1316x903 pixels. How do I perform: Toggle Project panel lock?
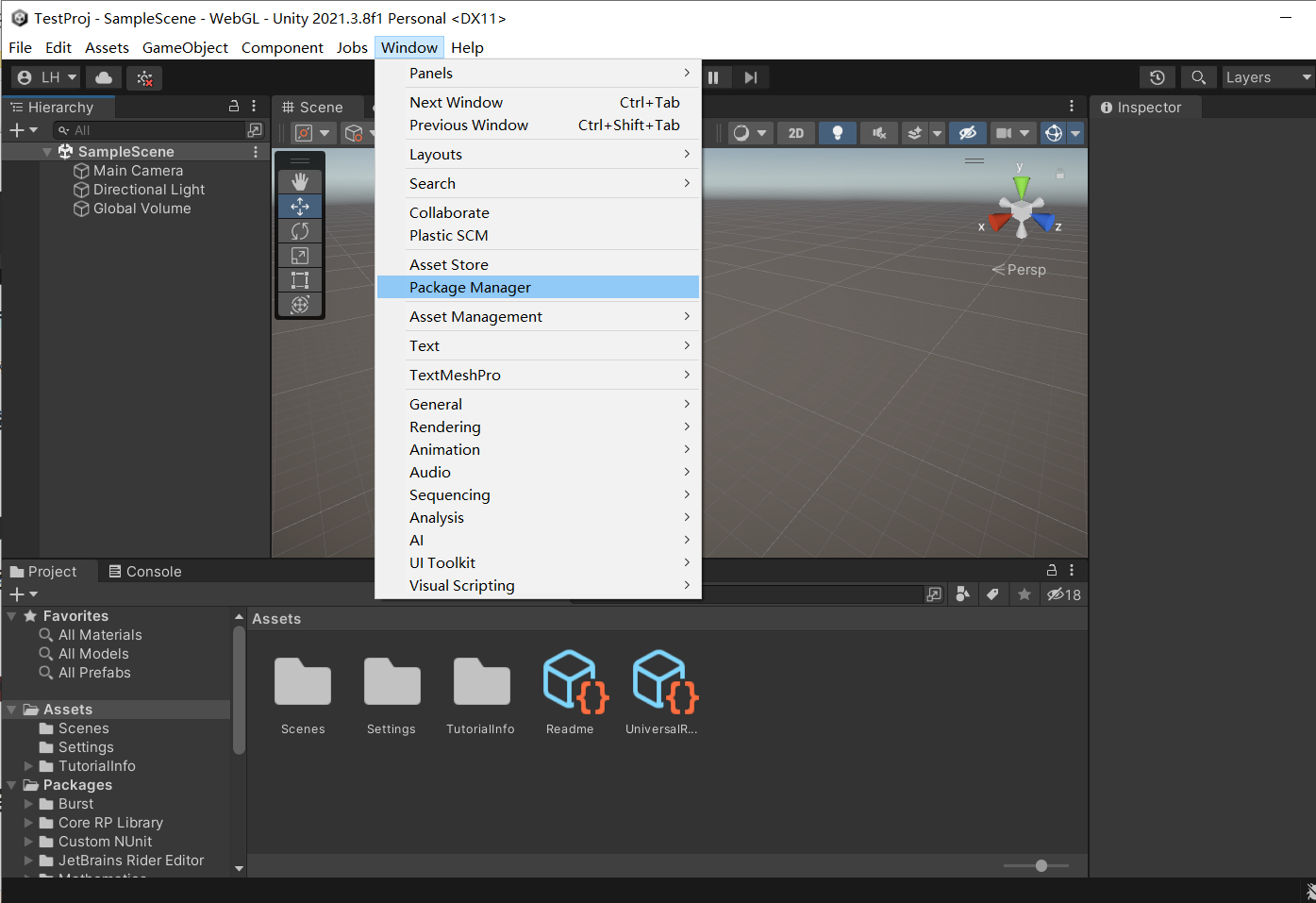(1052, 570)
